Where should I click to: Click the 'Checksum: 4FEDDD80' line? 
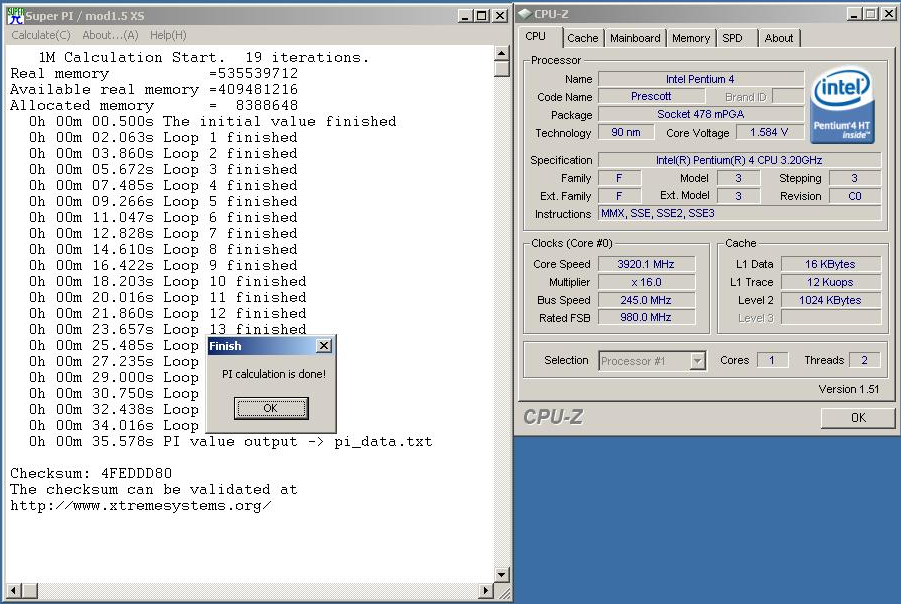(91, 474)
